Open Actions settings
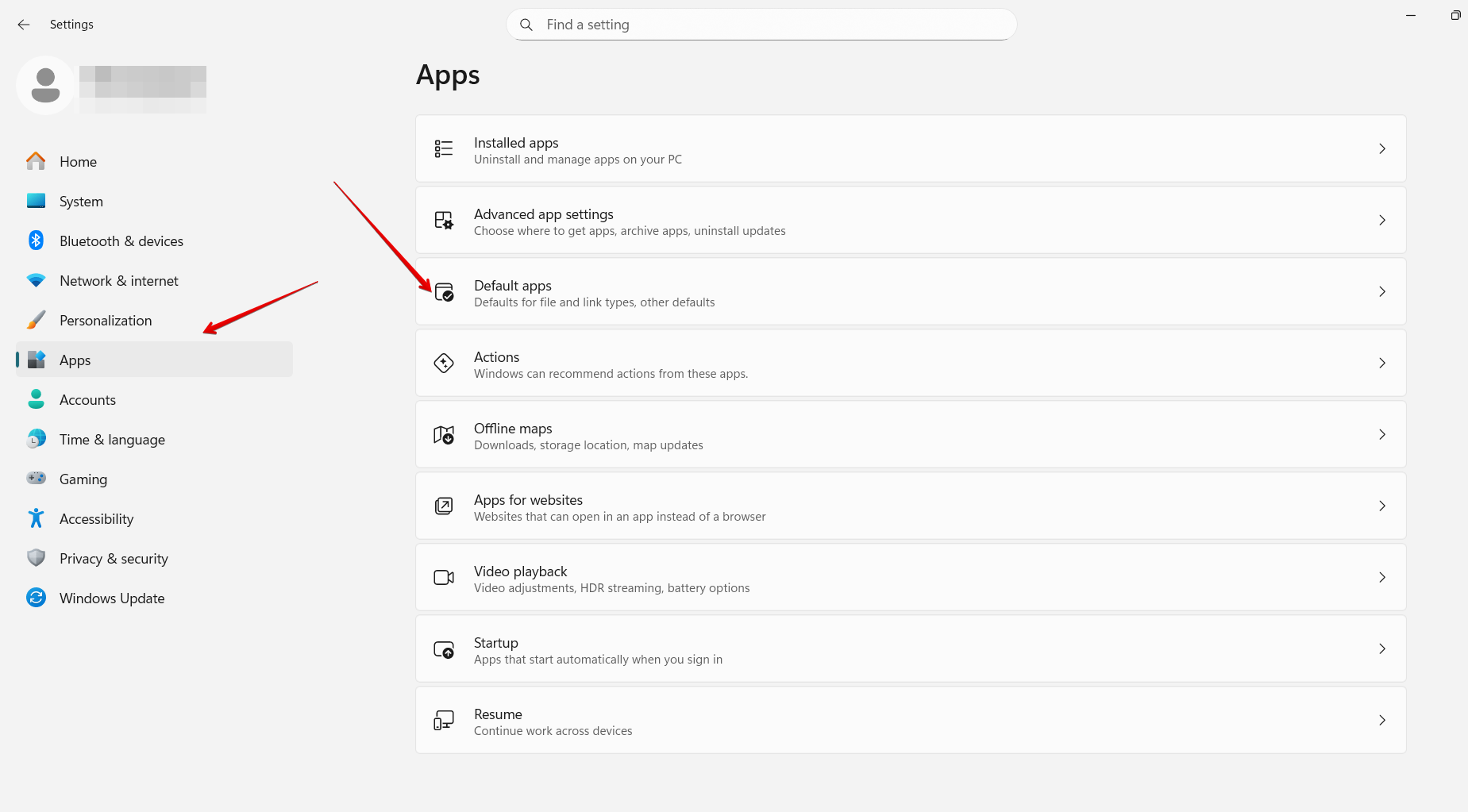 911,363
